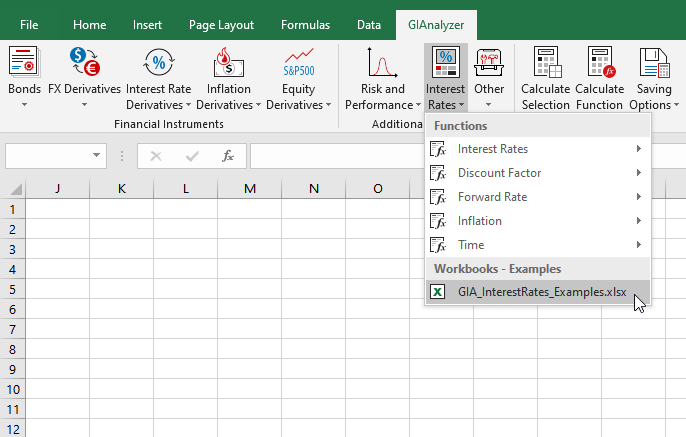Click the Inflation Derivatives flame icon

[x=228, y=62]
